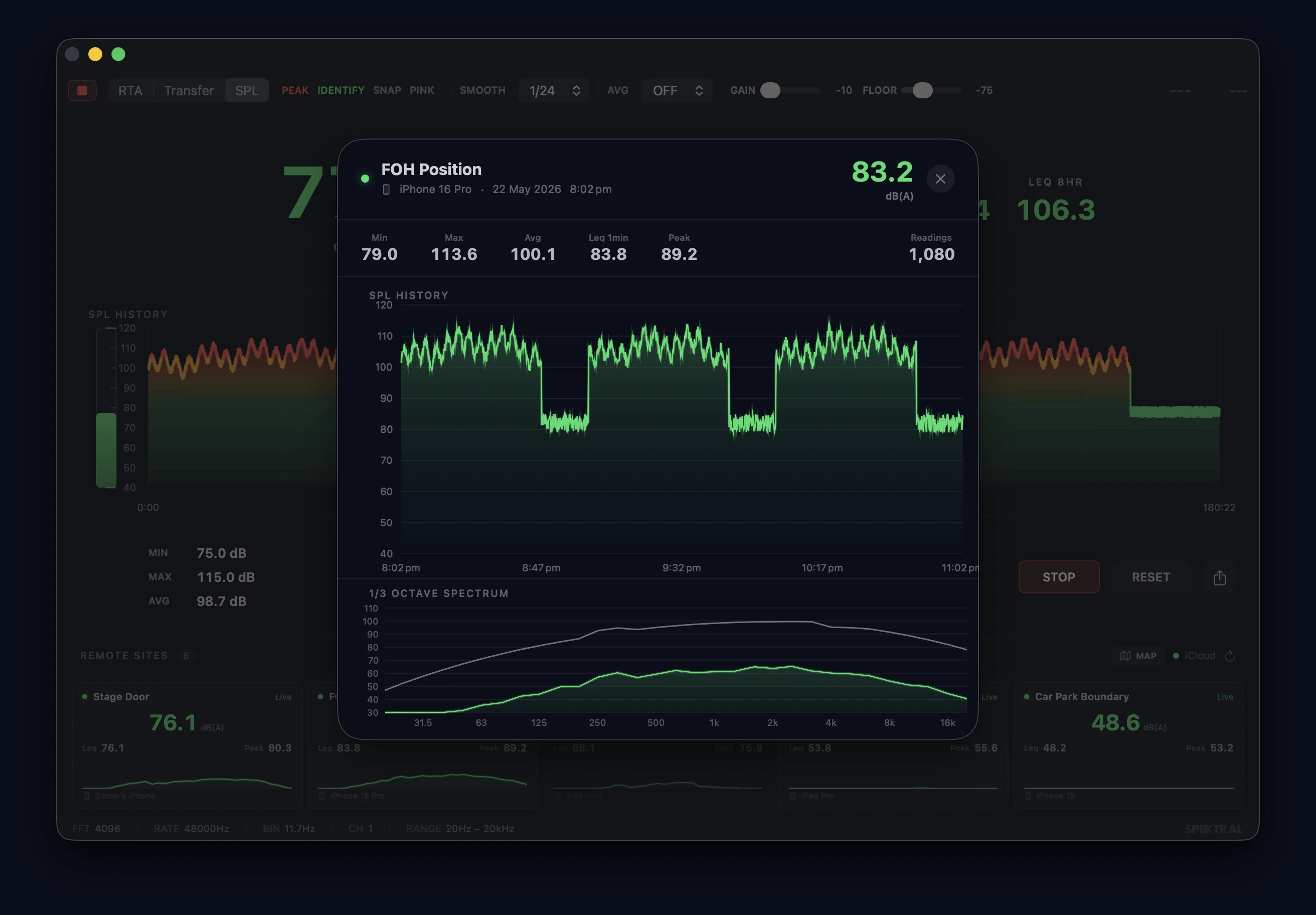Click the Avg 100.1 value

tap(533, 248)
